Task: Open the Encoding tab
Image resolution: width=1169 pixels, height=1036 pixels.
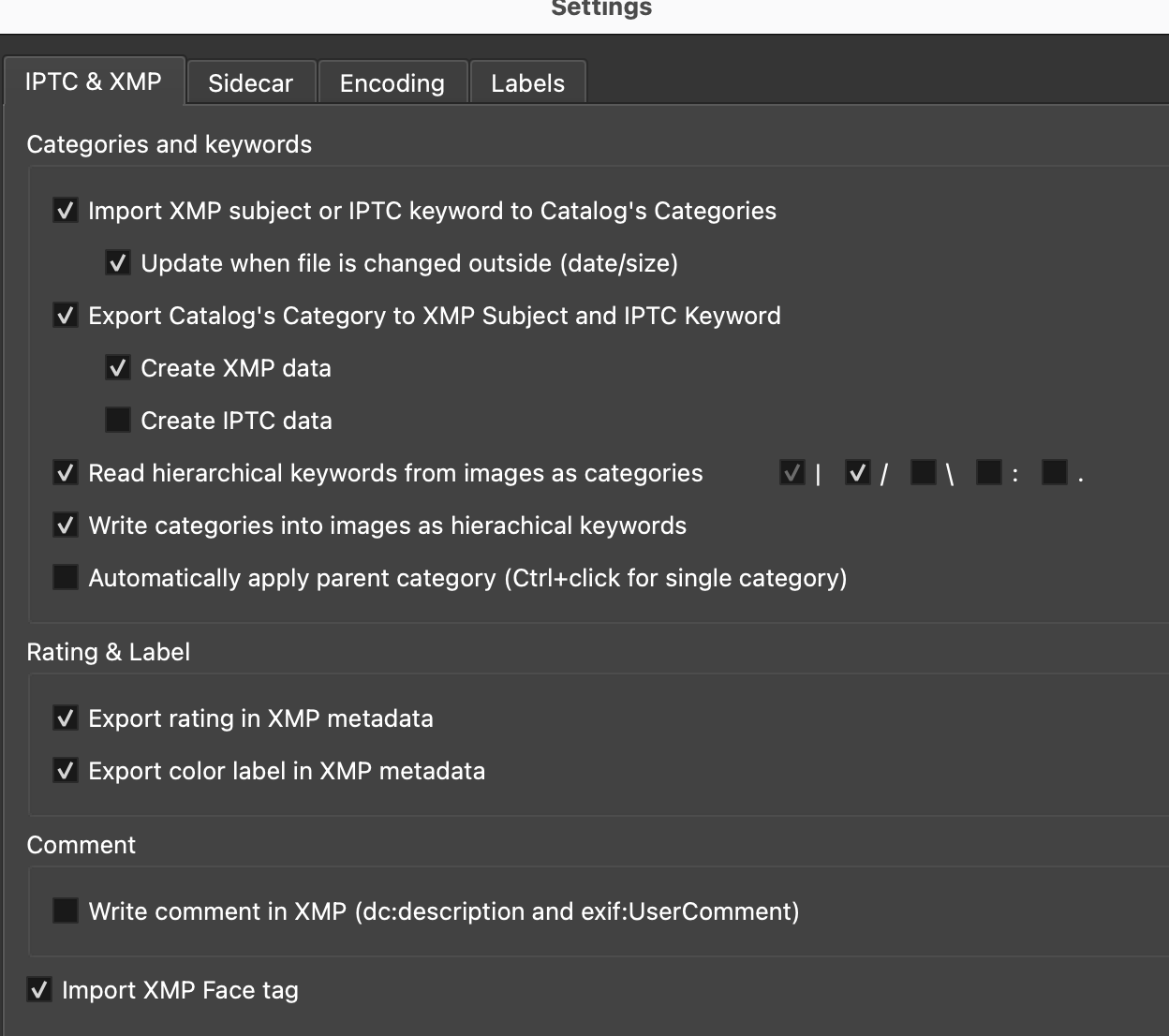Action: tap(392, 83)
